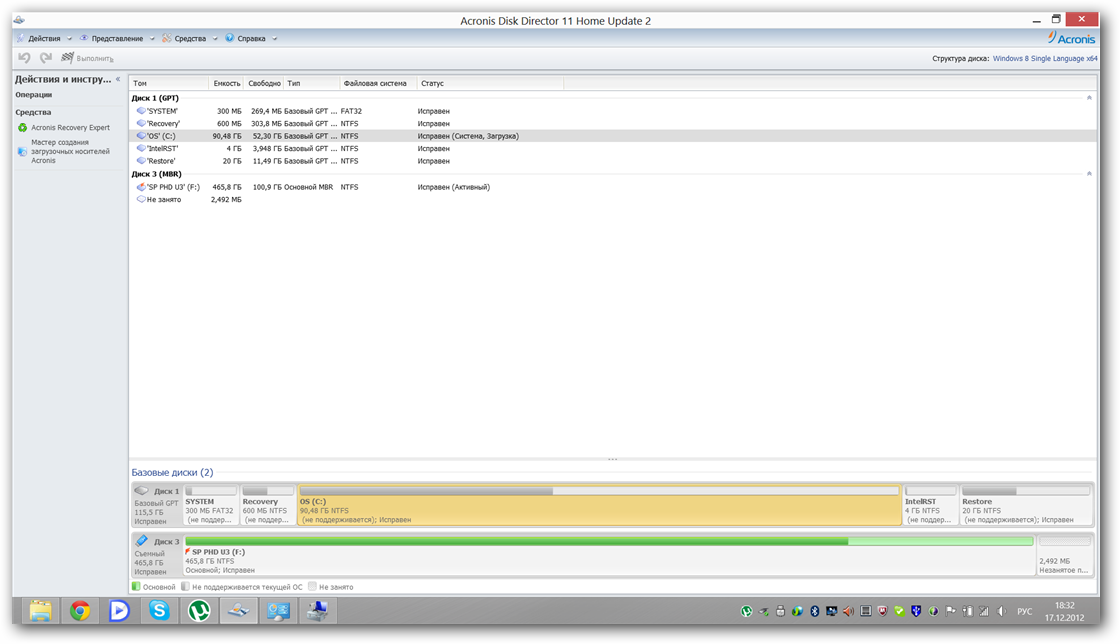1120x644 pixels.
Task: Click the Операции section heading
Action: [34, 95]
